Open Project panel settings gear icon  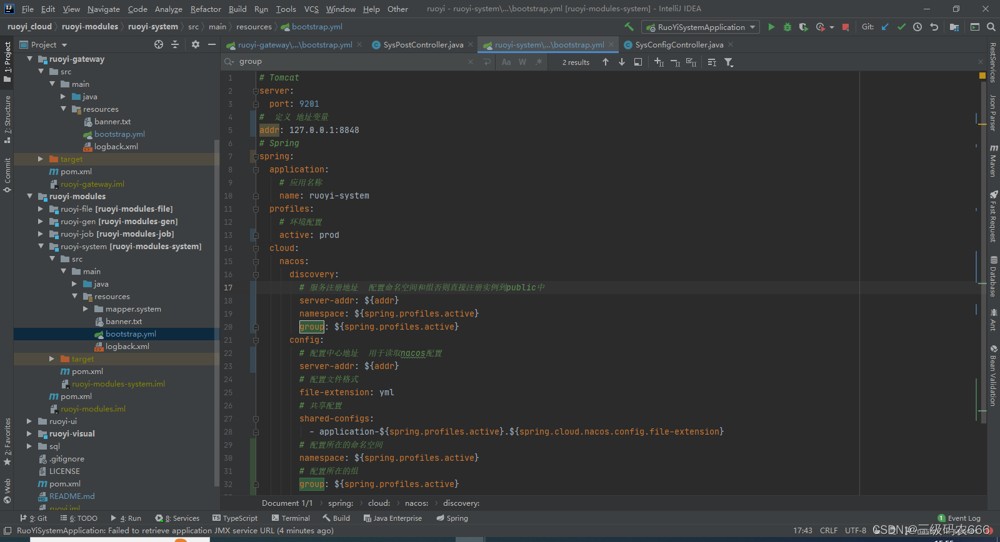click(x=195, y=45)
